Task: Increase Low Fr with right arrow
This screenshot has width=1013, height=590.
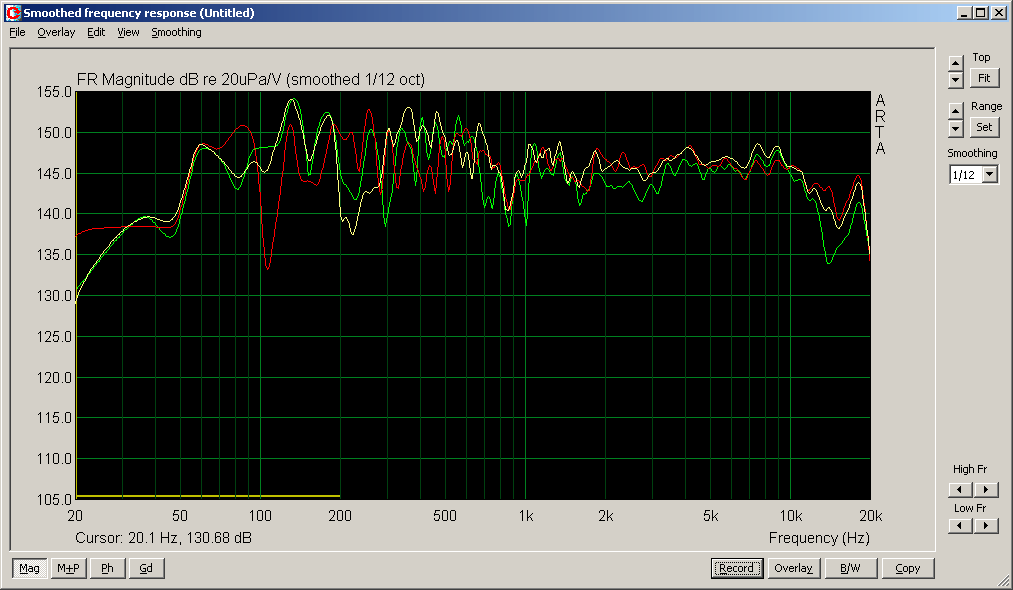Action: (x=986, y=526)
